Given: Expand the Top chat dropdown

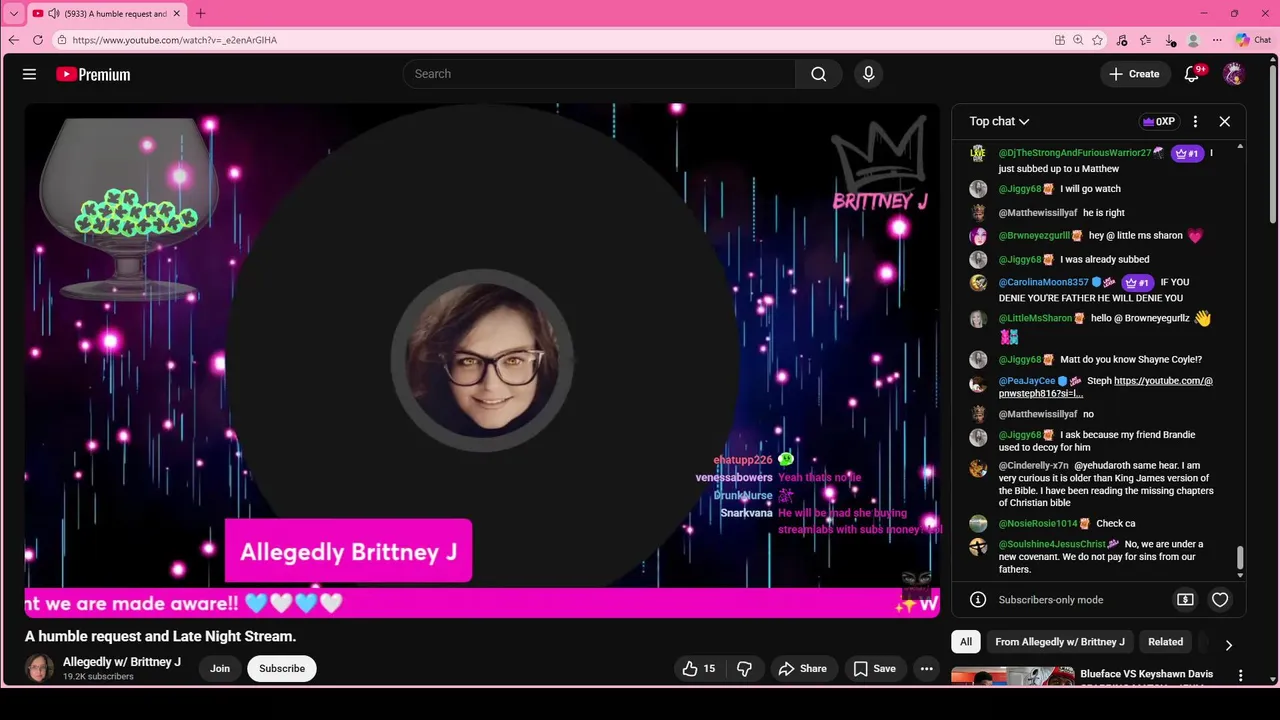Looking at the screenshot, I should 999,121.
